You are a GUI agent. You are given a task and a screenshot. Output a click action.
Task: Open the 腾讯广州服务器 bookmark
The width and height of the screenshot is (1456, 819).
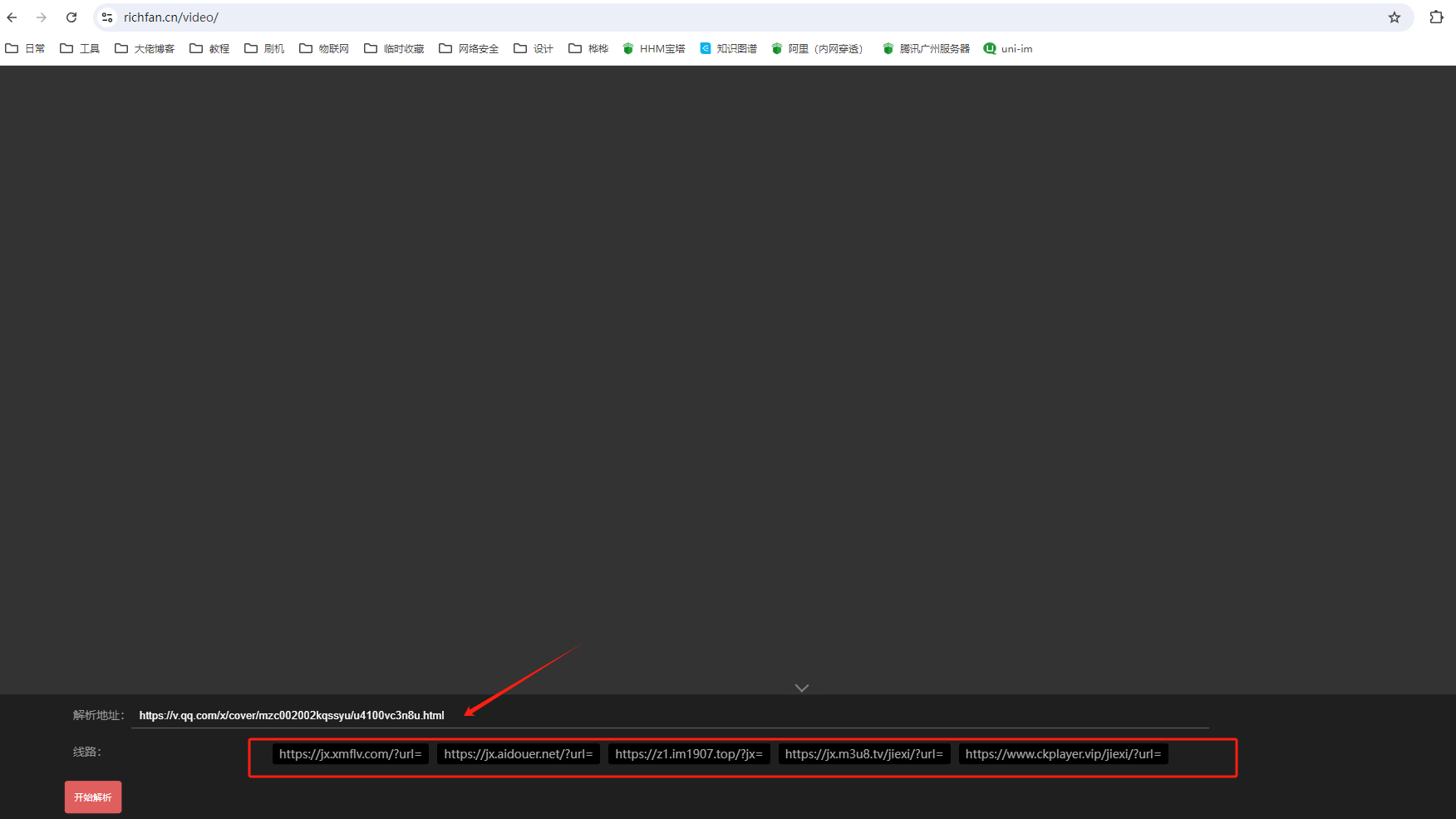click(926, 49)
